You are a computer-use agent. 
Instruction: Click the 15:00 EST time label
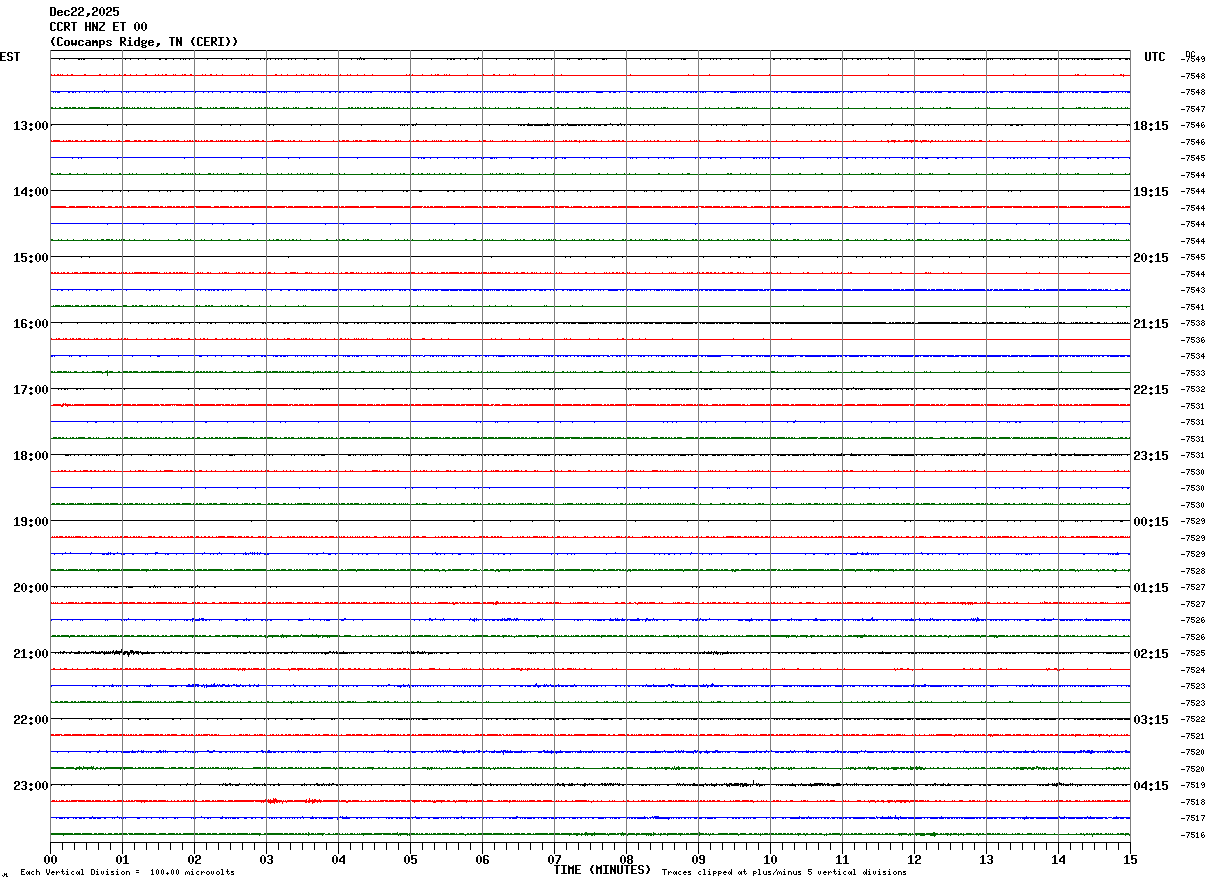coord(31,258)
